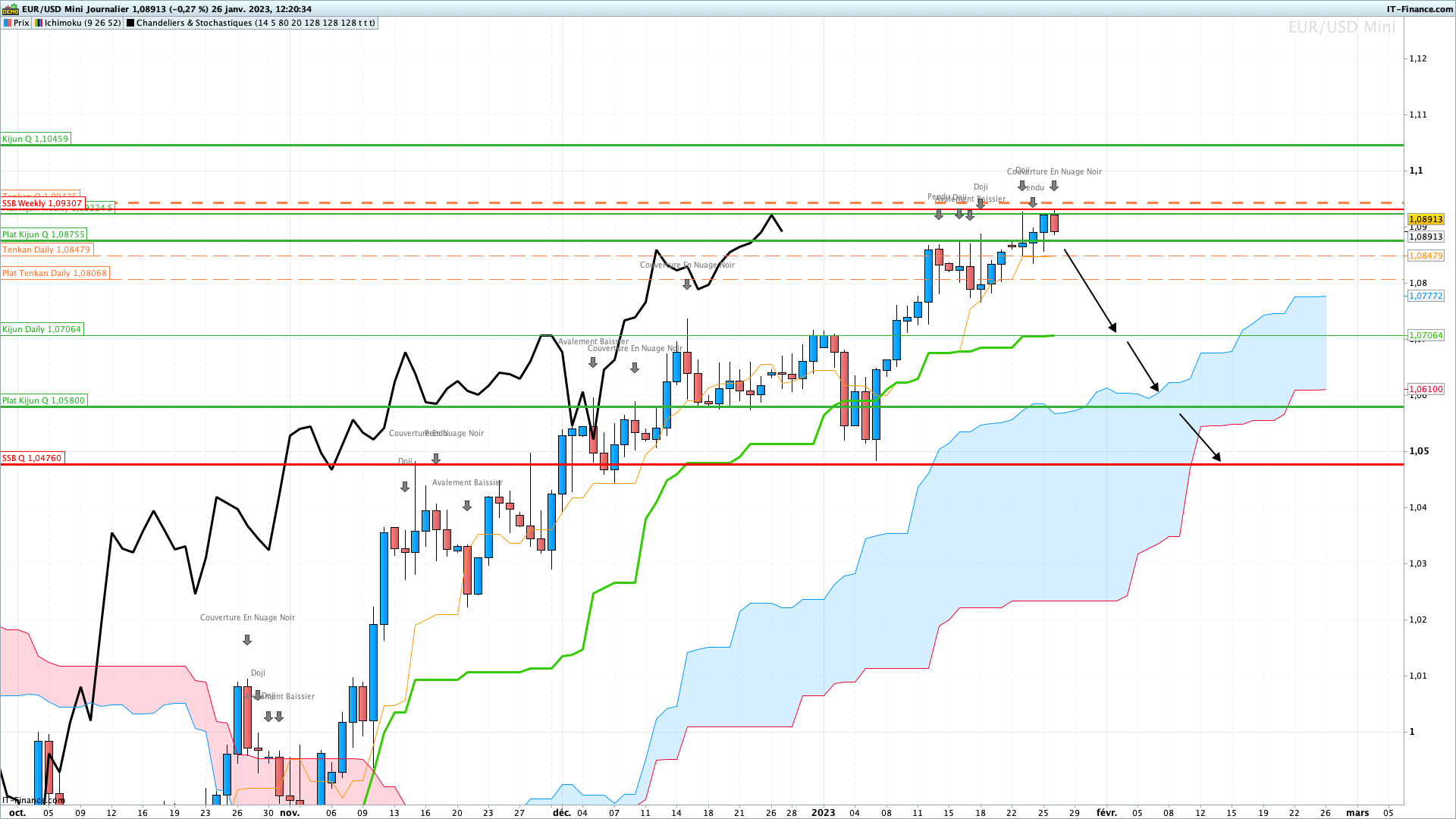This screenshot has width=1456, height=819.
Task: Click the 1,12 price scale label
Action: pyautogui.click(x=1418, y=58)
